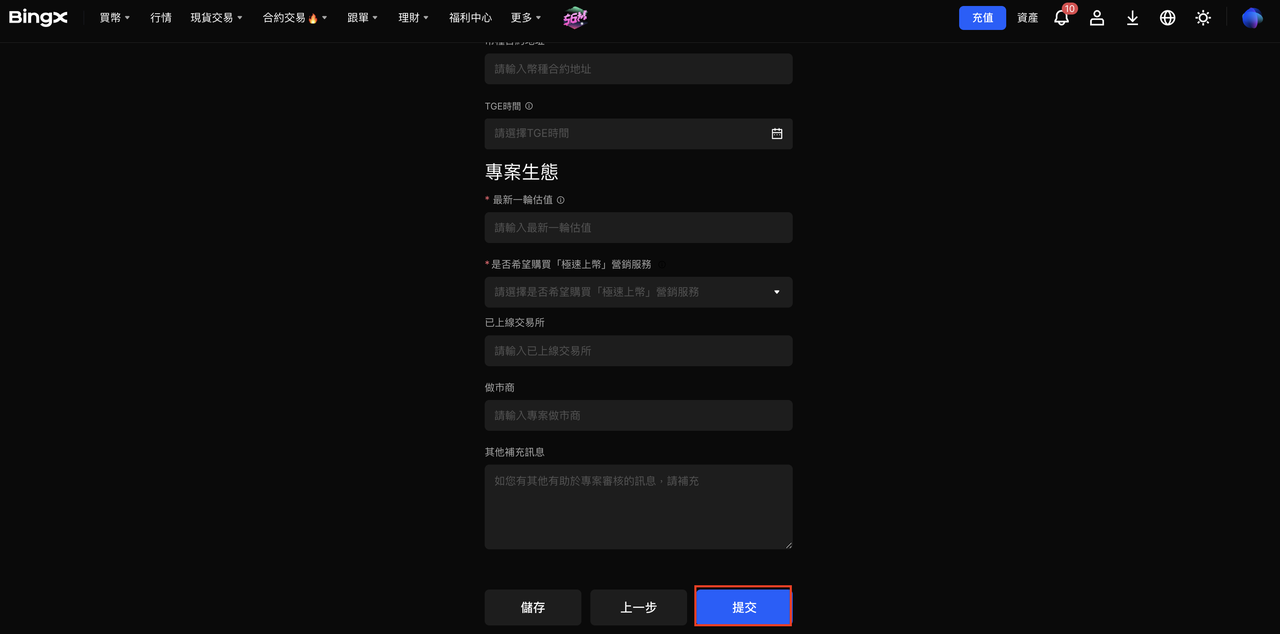Click the download app icon

point(1132,18)
